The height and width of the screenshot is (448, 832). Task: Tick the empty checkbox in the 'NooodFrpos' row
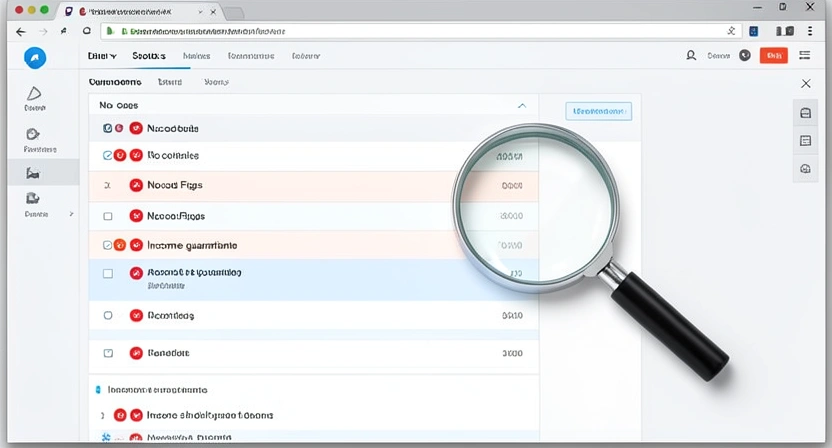coord(108,216)
